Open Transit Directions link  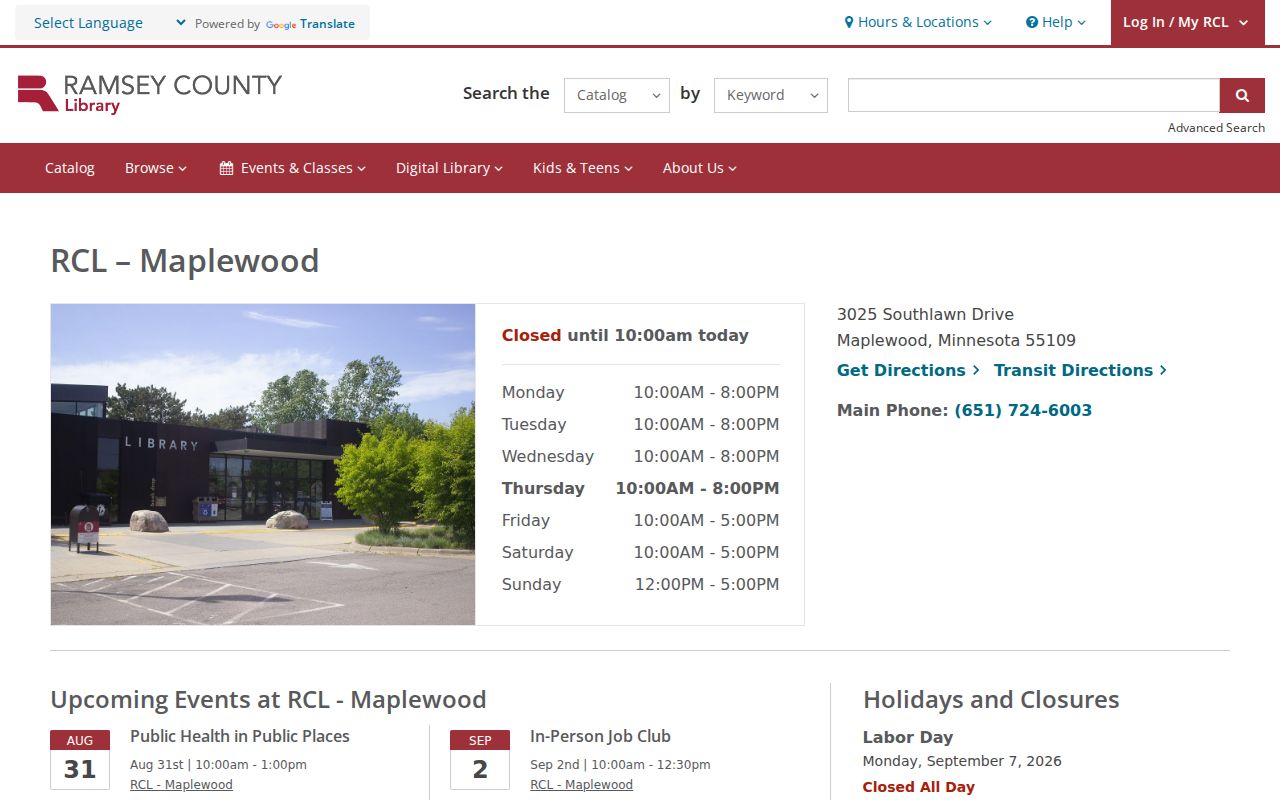[1080, 370]
